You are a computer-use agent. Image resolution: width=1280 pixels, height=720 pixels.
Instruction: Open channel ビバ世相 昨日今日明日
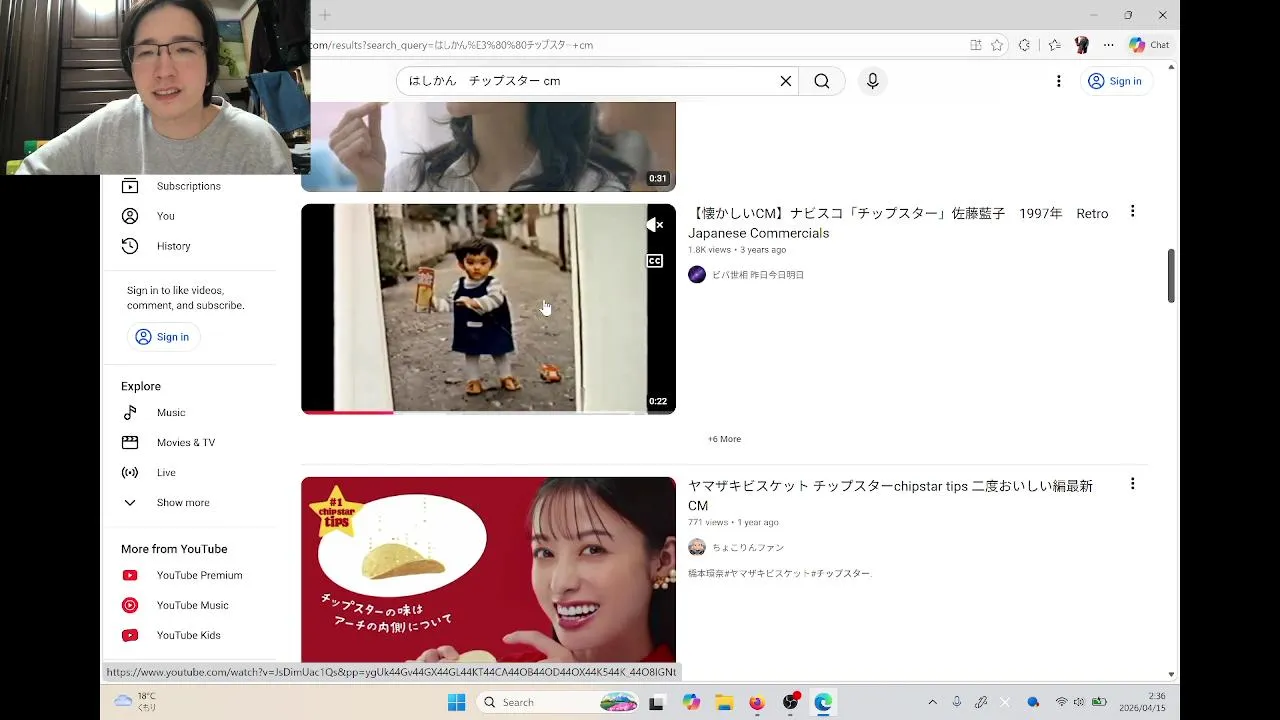757,275
